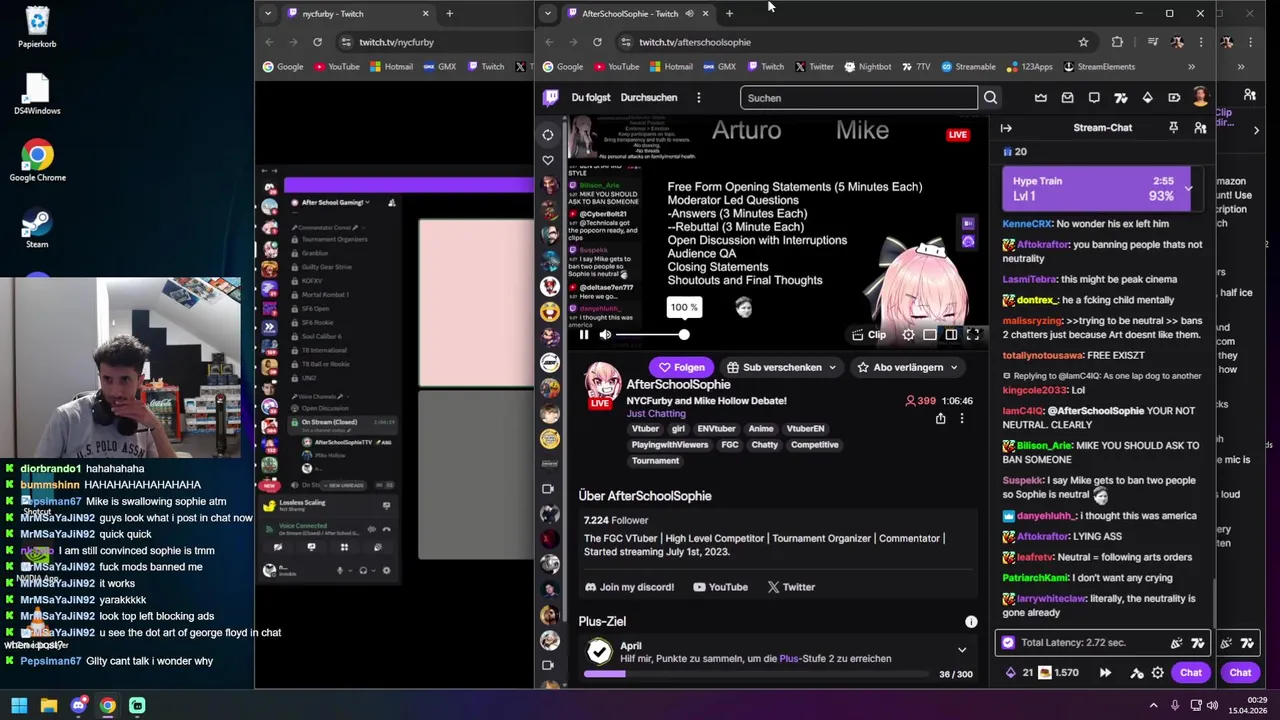Click the Join my discord! link
This screenshot has height=720, width=1280.
click(x=629, y=587)
